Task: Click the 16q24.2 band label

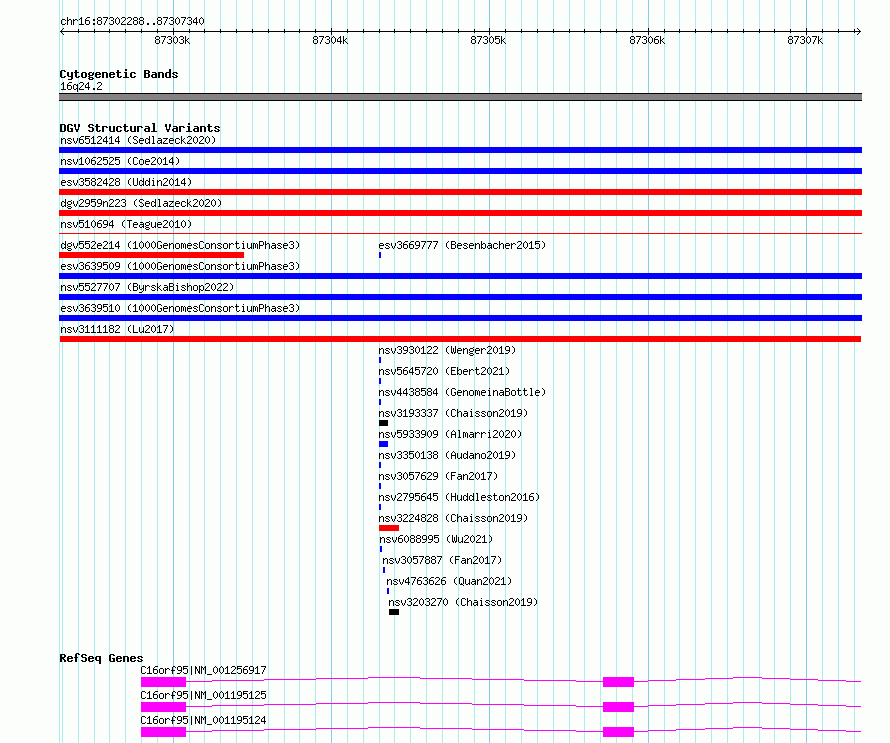Action: tap(81, 86)
